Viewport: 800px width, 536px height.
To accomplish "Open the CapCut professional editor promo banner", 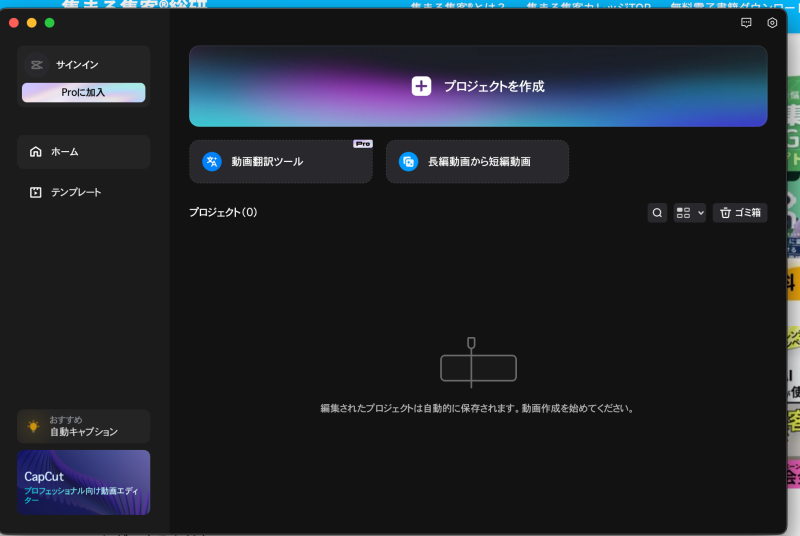I will click(x=83, y=482).
